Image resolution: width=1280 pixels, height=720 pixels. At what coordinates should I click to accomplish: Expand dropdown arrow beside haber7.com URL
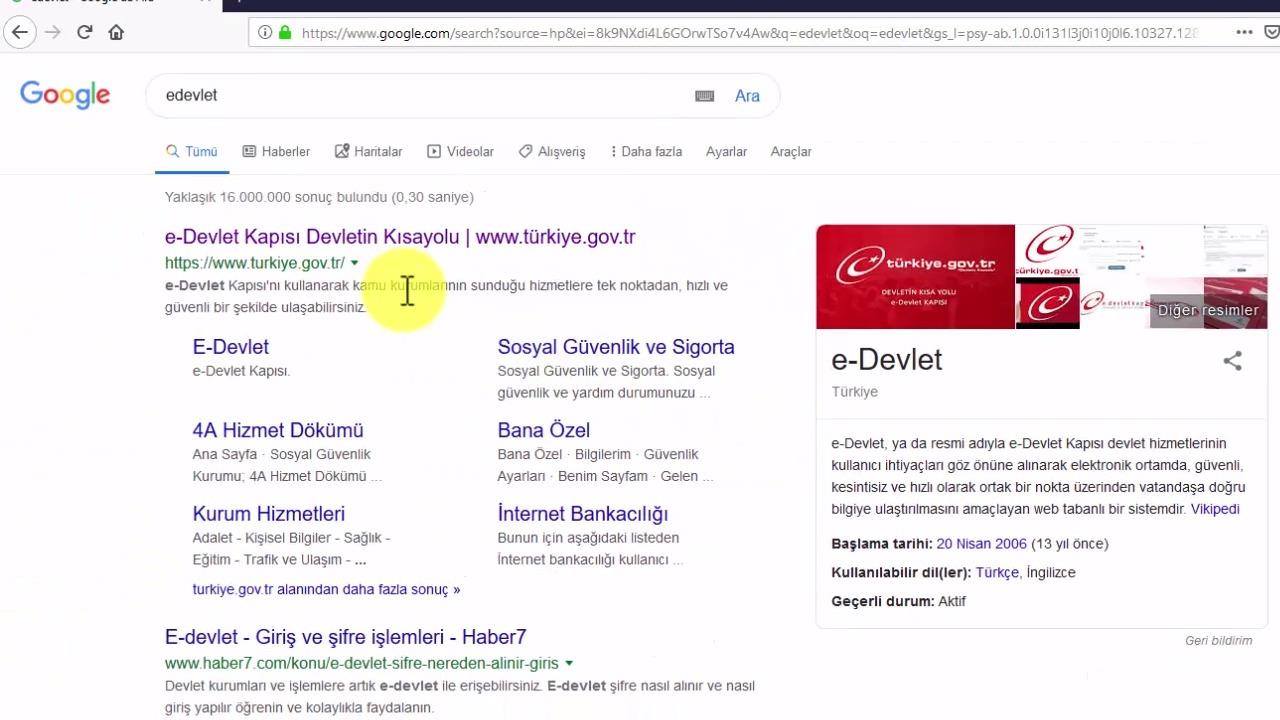(x=569, y=663)
